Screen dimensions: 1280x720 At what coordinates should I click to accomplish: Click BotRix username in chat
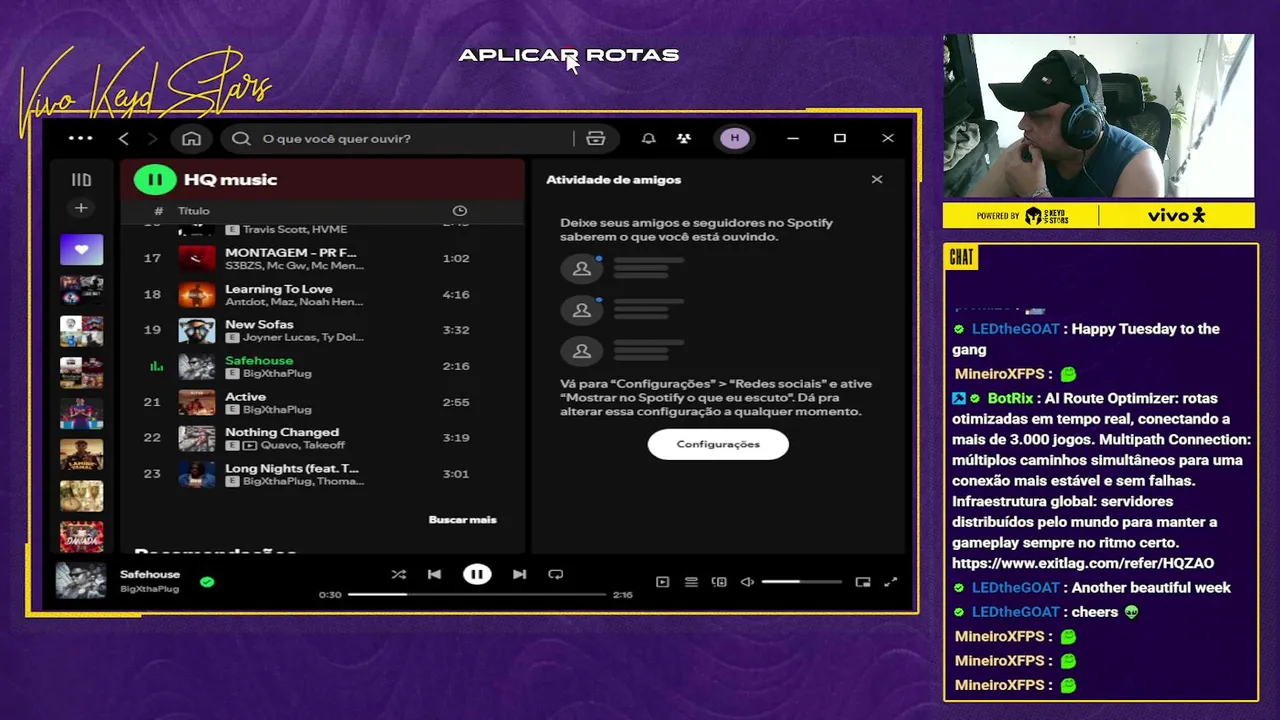pyautogui.click(x=1010, y=398)
